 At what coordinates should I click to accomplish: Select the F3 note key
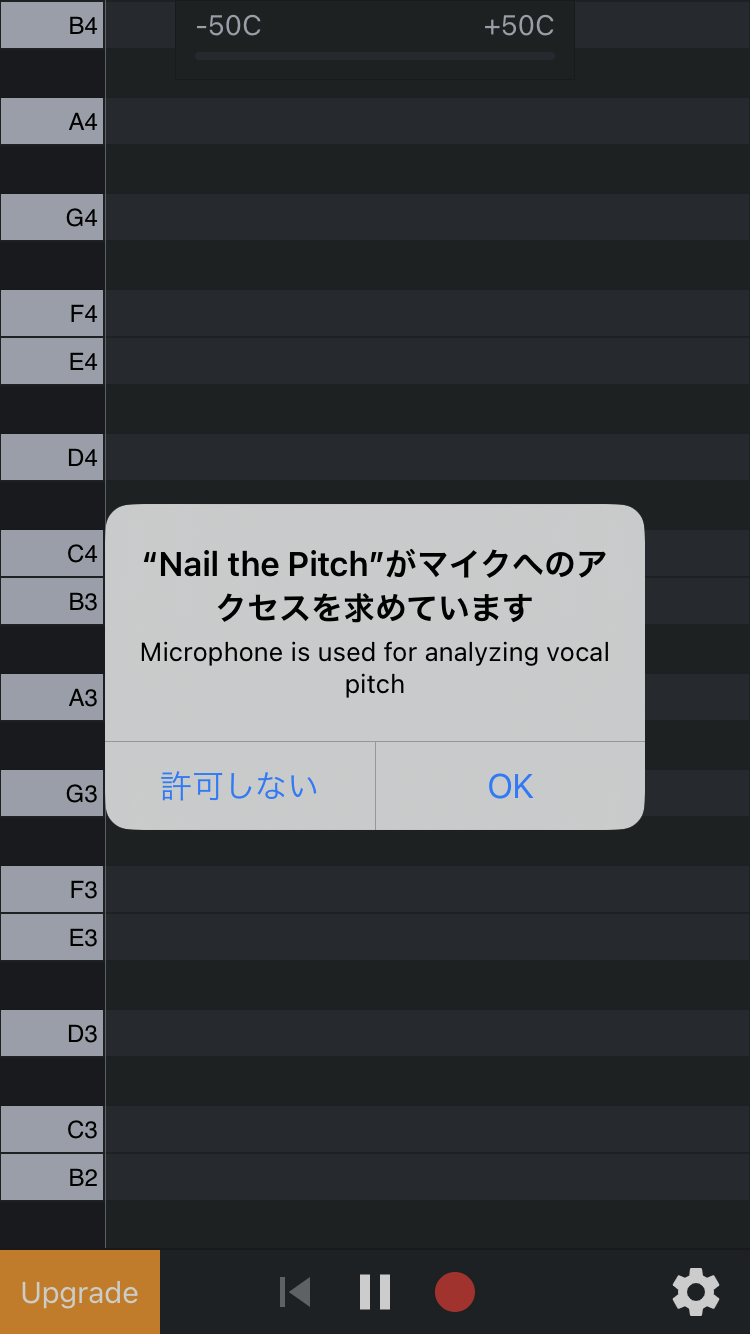[x=52, y=889]
